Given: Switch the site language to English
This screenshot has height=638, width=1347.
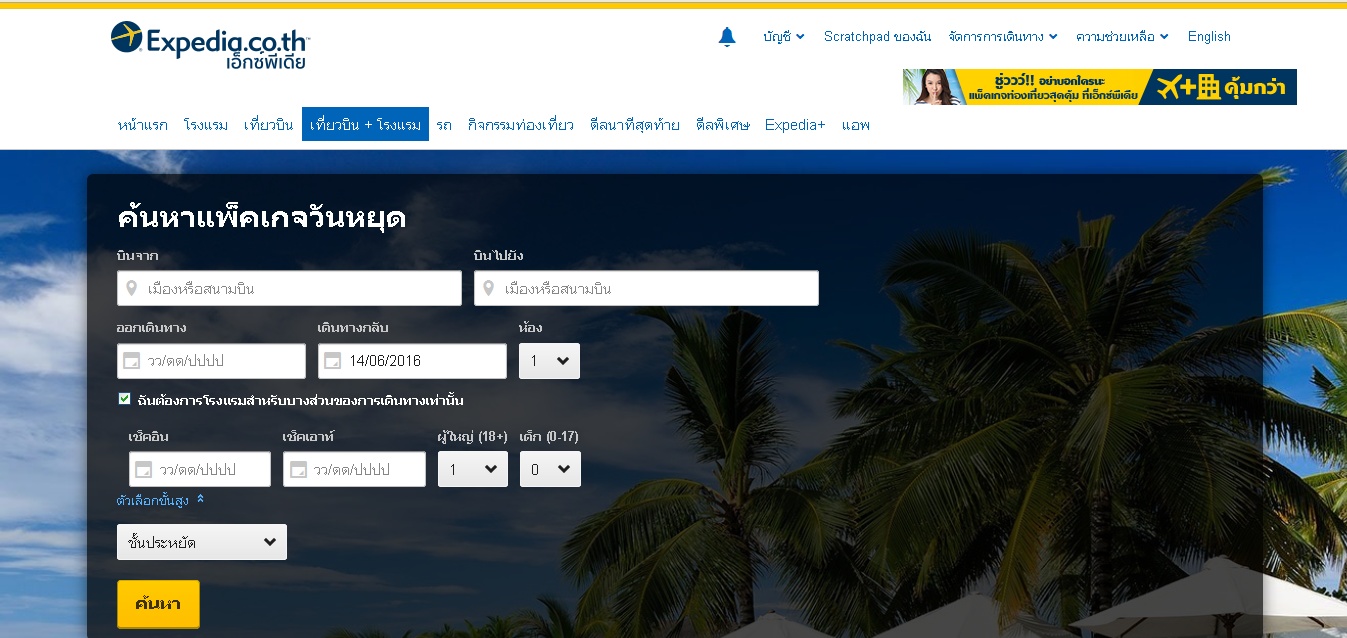Looking at the screenshot, I should tap(1209, 37).
